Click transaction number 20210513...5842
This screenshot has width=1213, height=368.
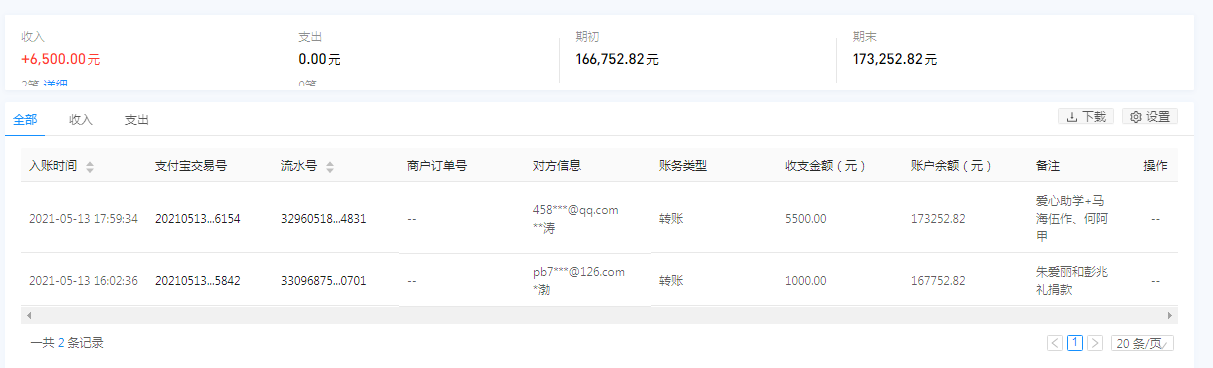click(x=198, y=281)
